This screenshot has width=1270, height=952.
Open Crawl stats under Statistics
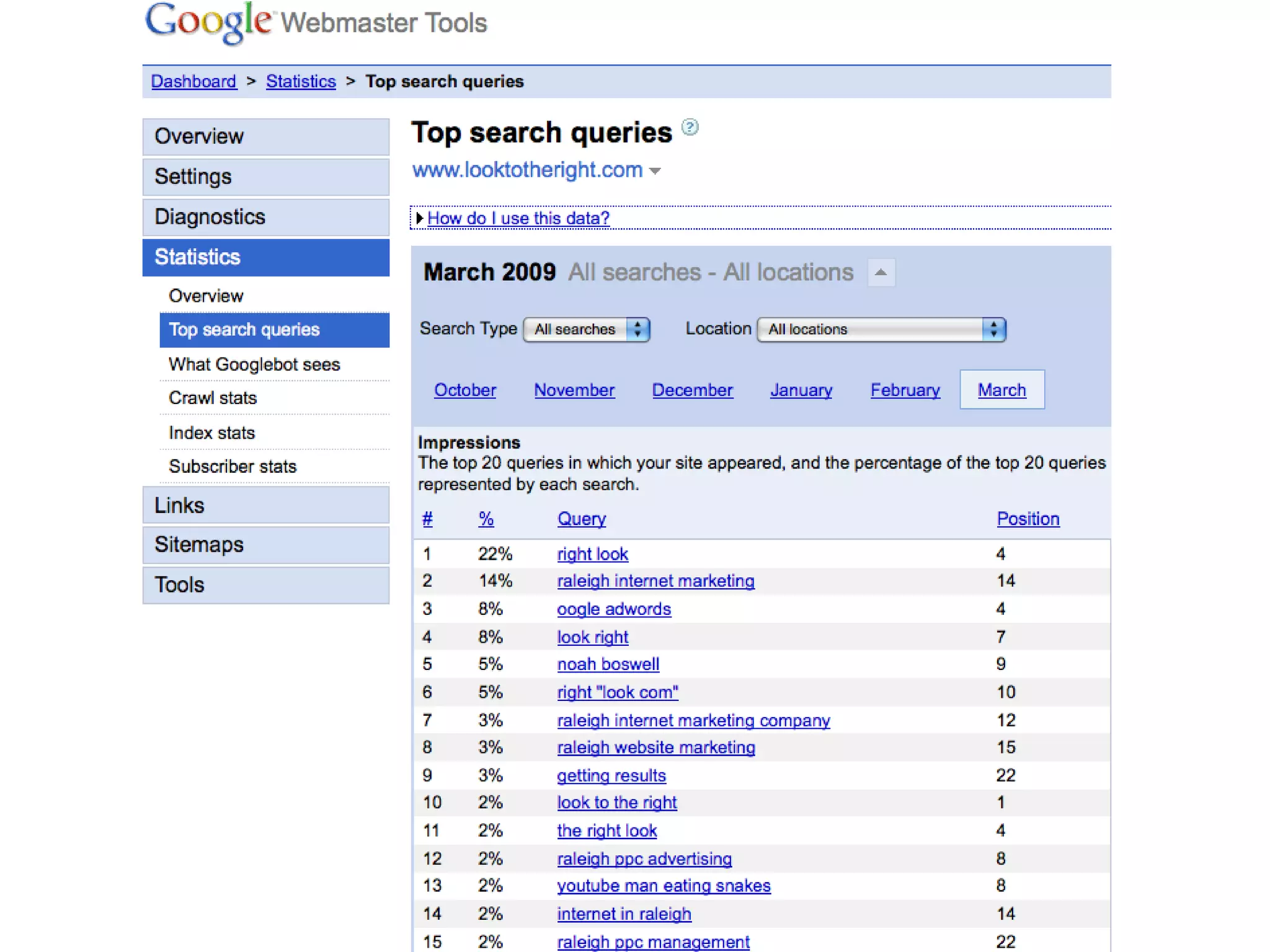pyautogui.click(x=213, y=398)
